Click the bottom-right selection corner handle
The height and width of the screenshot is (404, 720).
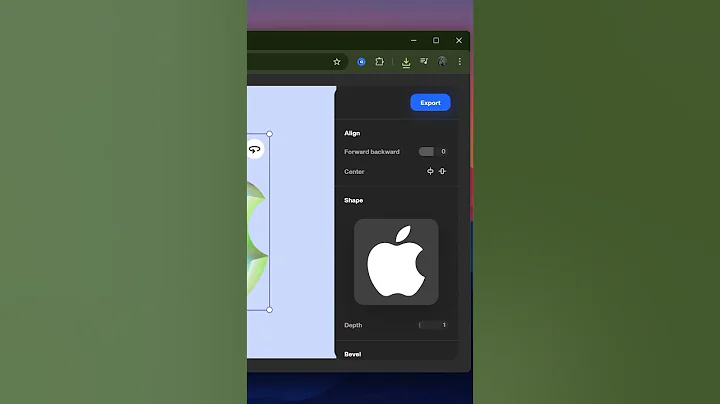tap(270, 310)
